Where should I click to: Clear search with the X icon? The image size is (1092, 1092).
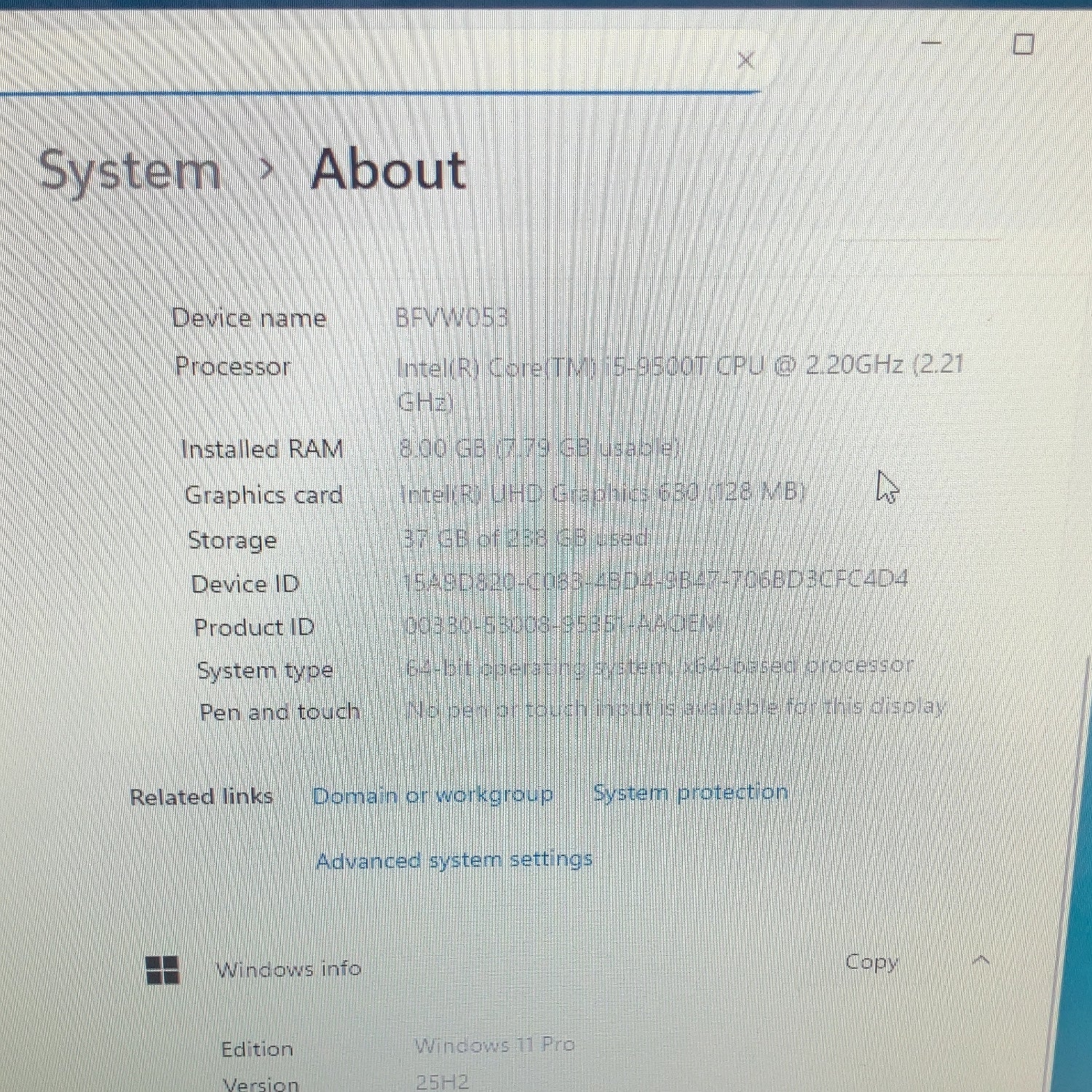click(745, 60)
